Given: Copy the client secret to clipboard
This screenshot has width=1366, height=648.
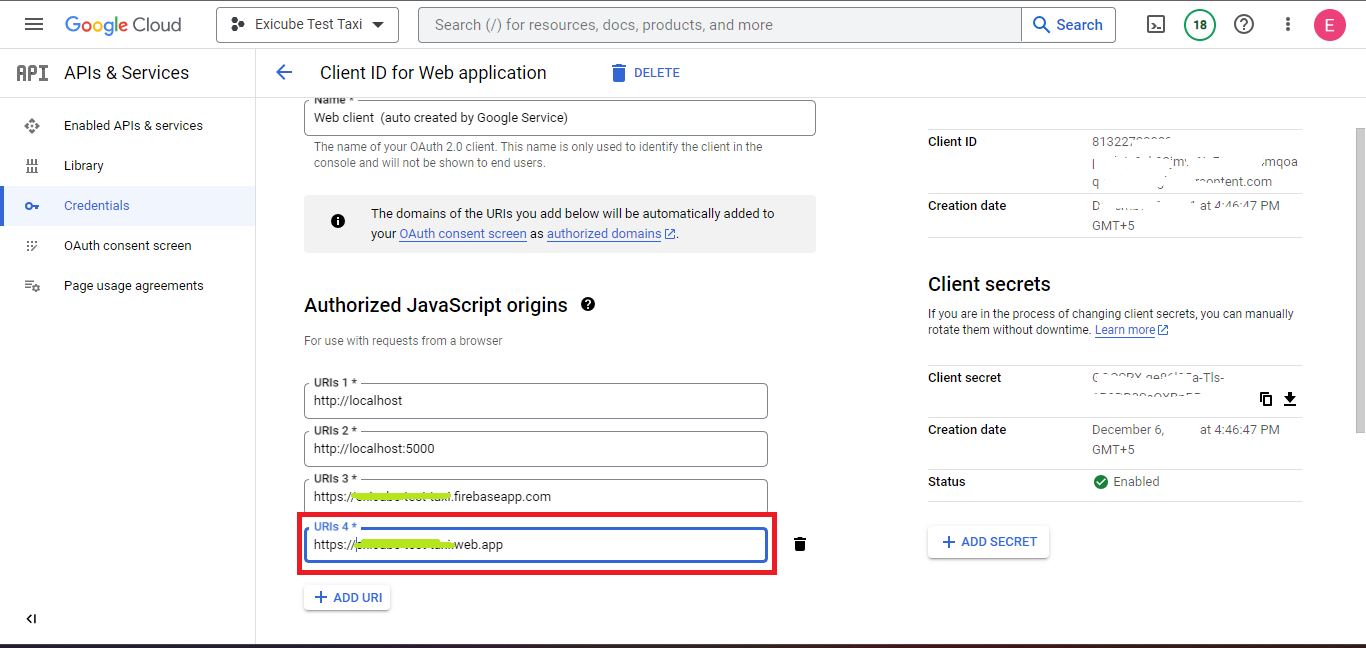Looking at the screenshot, I should tap(1266, 399).
